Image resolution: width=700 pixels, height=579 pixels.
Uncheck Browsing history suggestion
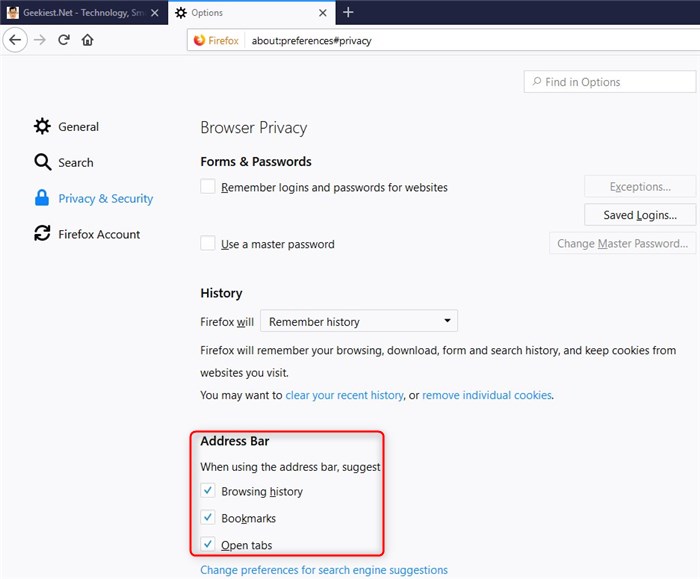pos(208,491)
